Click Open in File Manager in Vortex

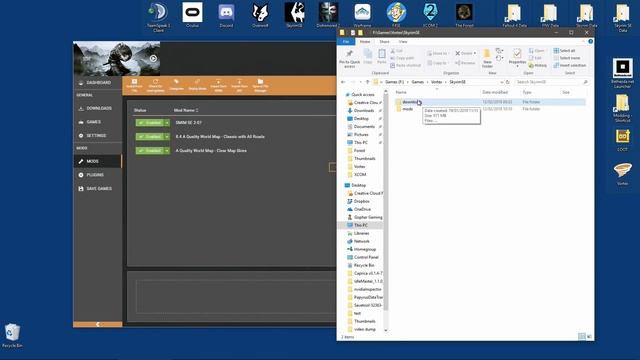(260, 85)
